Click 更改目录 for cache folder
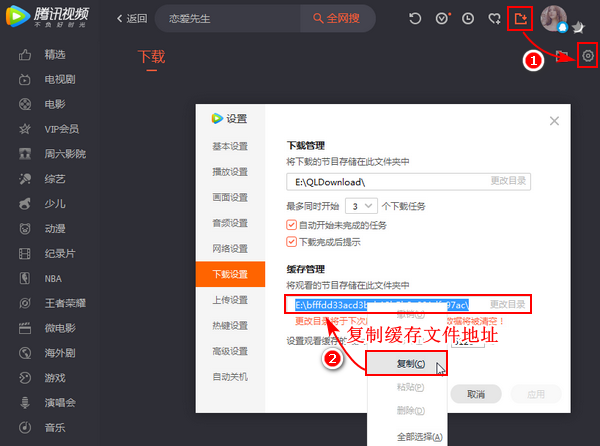The width and height of the screenshot is (600, 446). 508,304
